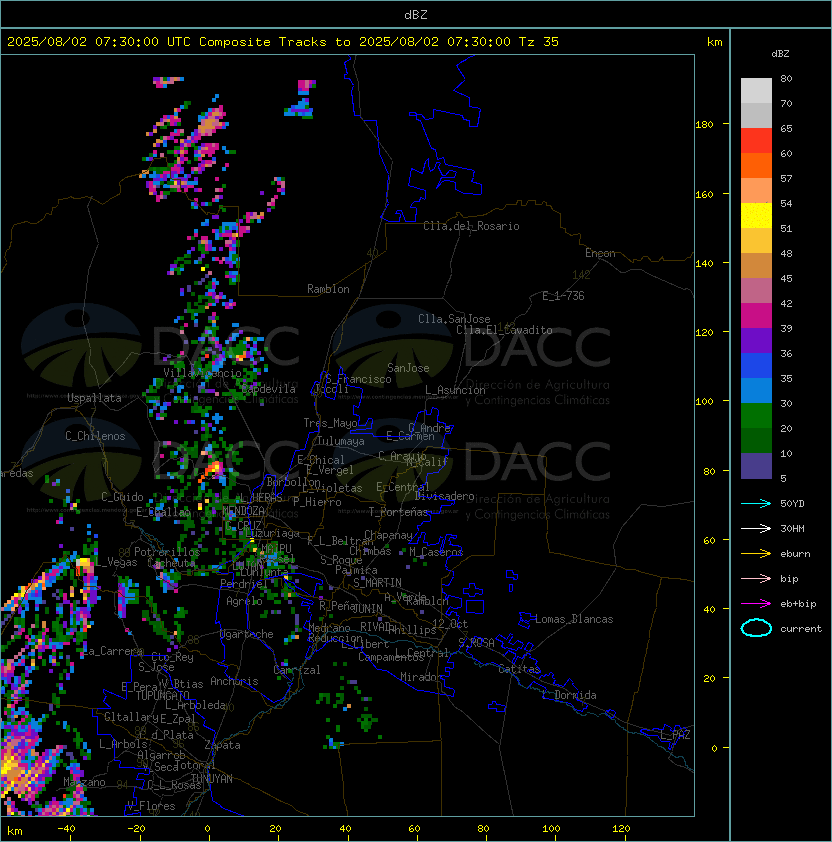
Task: Click the 'Catitas' map label
Action: pos(519,669)
